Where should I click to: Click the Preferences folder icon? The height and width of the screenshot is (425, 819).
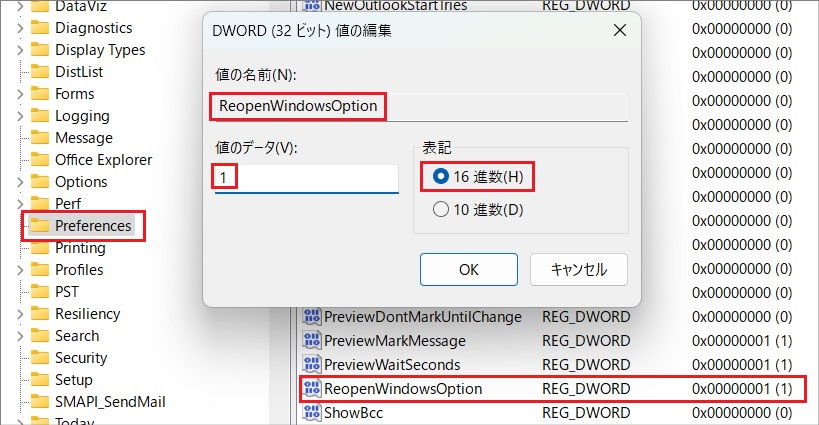coord(40,226)
